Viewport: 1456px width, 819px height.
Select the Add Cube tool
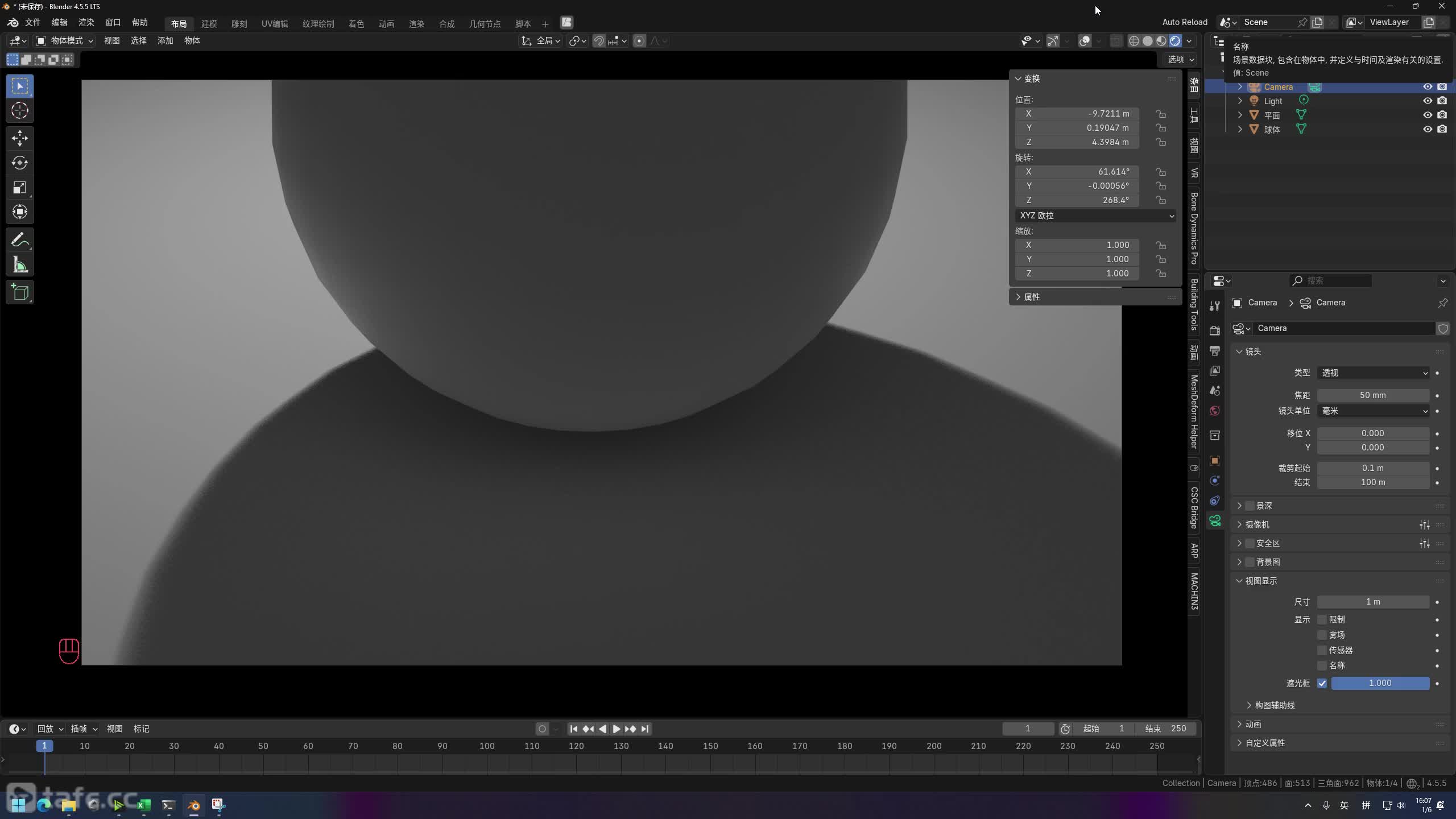[x=20, y=292]
